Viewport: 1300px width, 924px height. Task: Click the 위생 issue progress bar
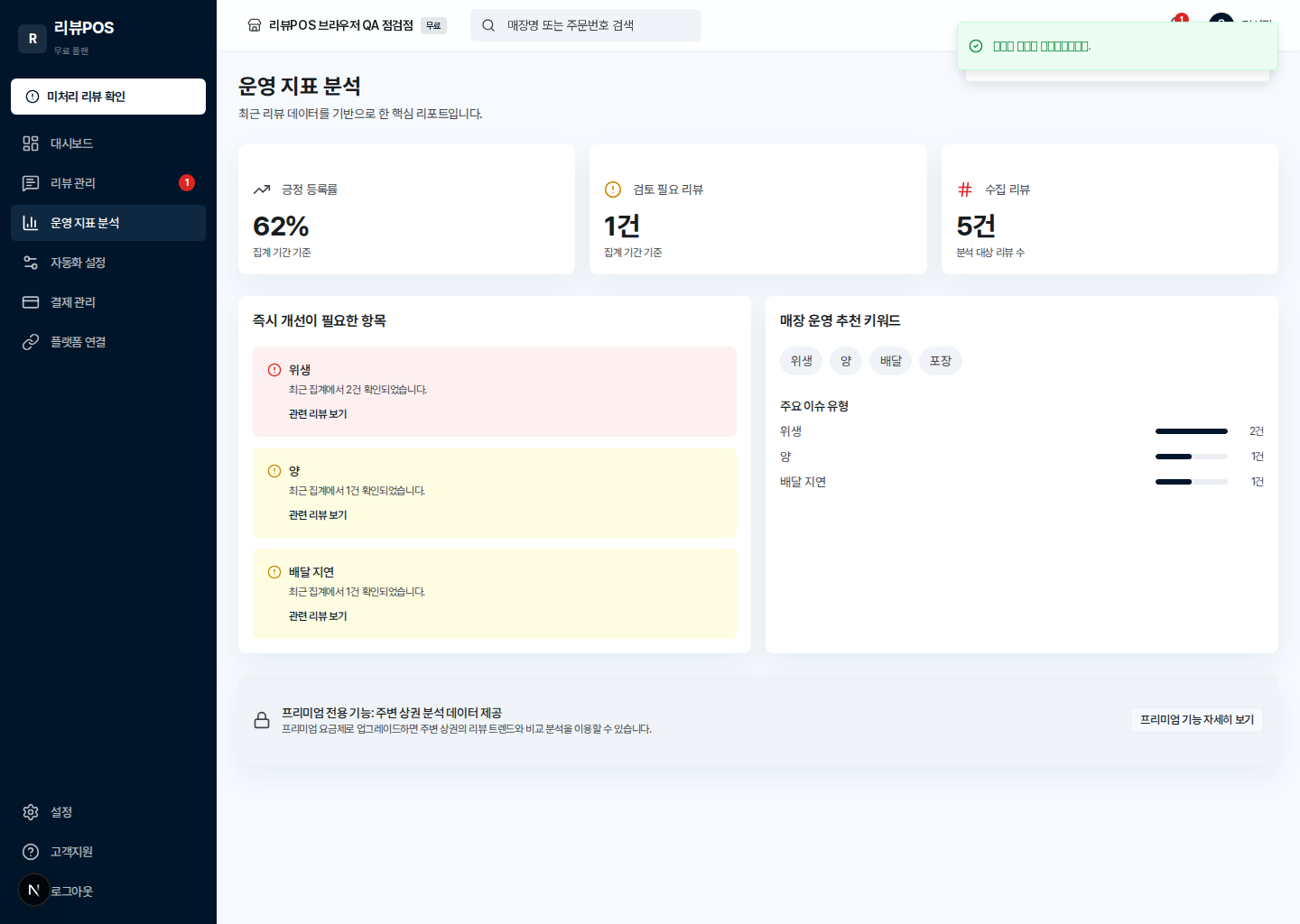click(1191, 430)
